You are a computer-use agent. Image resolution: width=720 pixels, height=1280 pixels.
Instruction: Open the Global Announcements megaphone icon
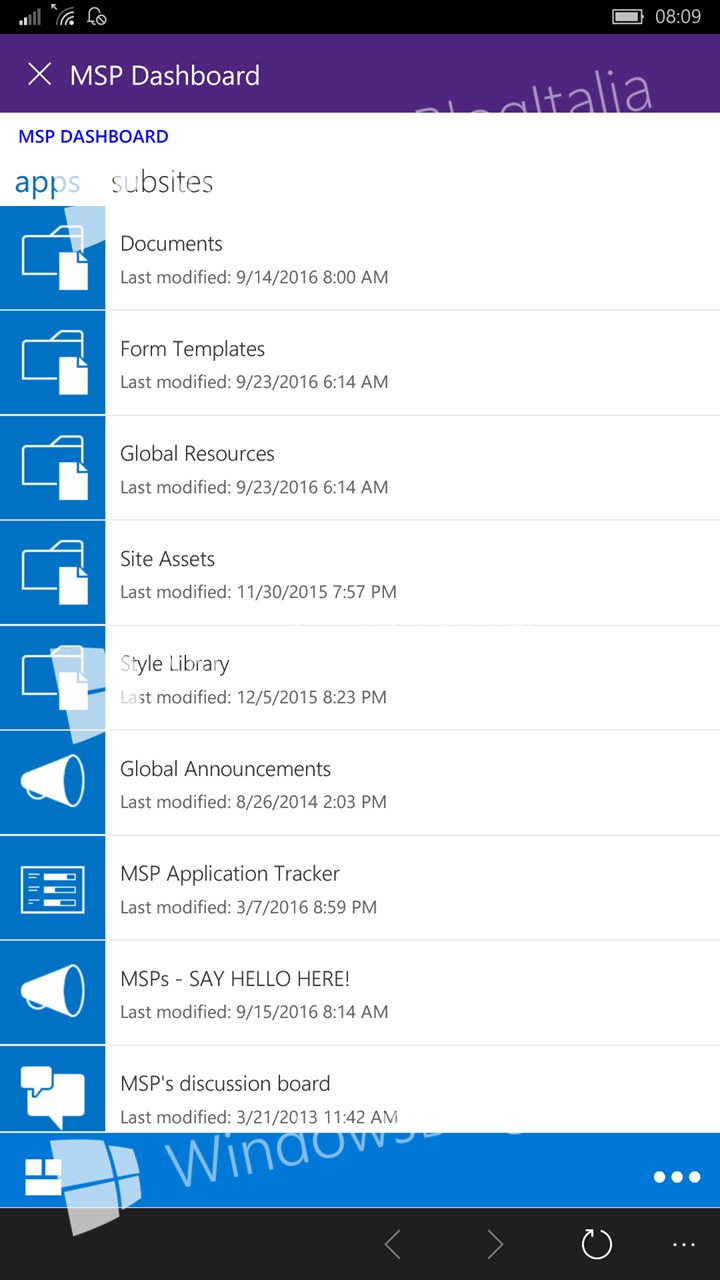tap(52, 783)
